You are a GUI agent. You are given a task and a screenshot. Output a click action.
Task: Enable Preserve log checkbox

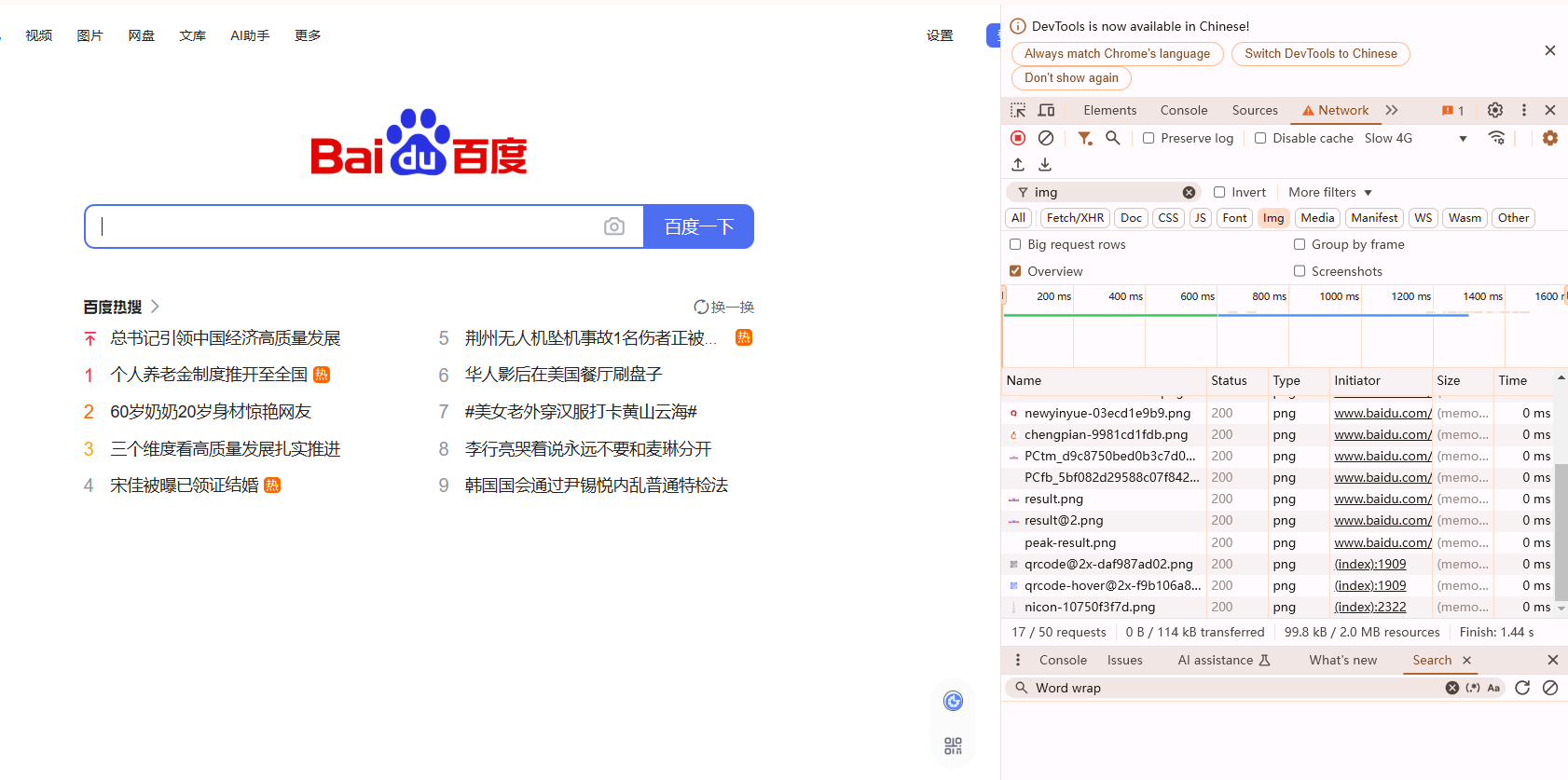[1148, 138]
